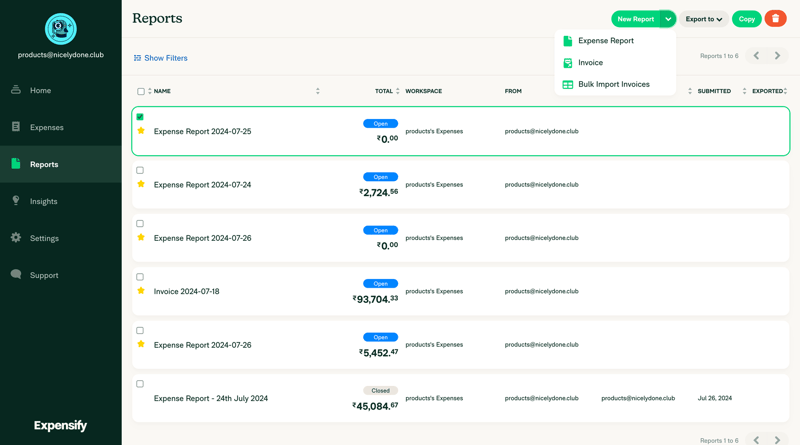Toggle star on Expense Report 2024-07-24
Screen dimensions: 800x445
(x=141, y=184)
